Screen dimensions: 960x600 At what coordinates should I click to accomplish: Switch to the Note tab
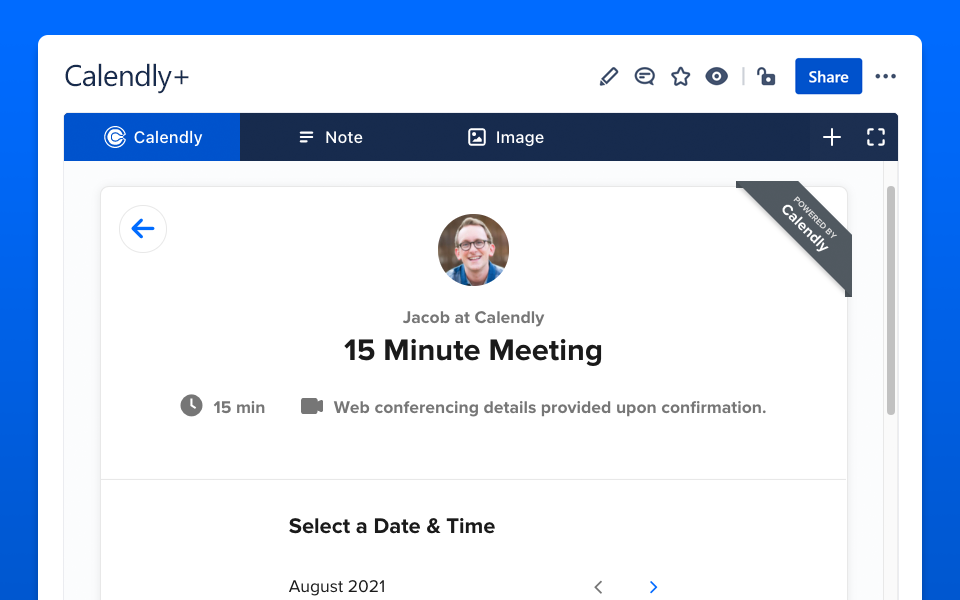pos(331,137)
